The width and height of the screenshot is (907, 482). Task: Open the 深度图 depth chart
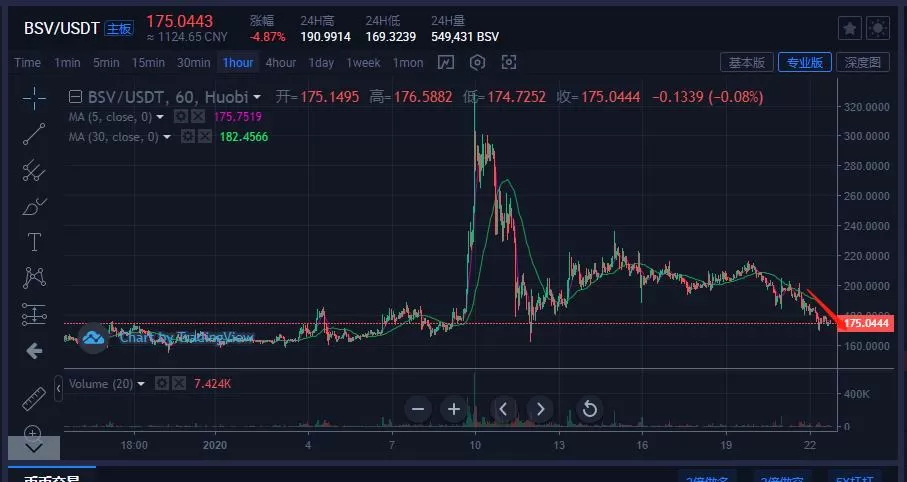[x=862, y=62]
